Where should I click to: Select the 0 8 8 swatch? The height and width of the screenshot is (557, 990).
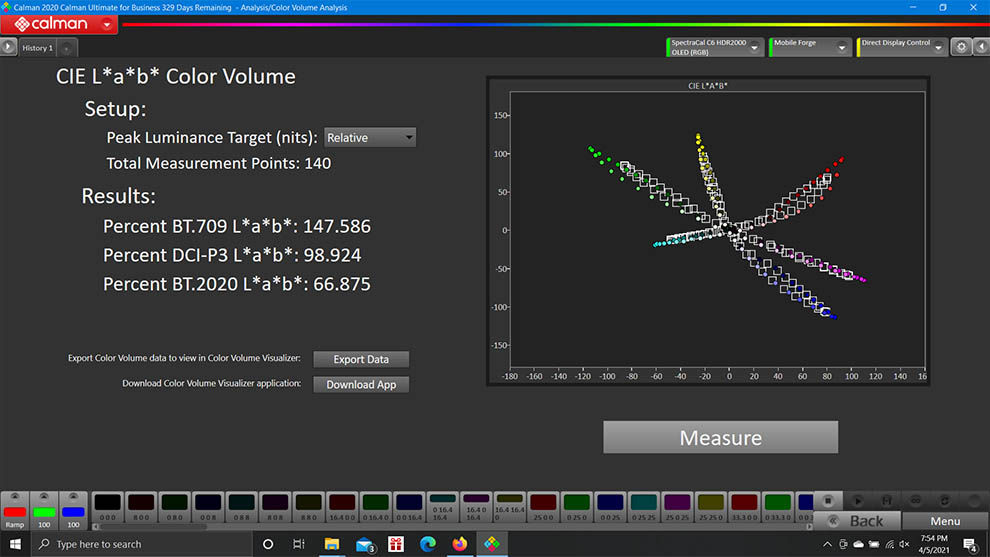pos(242,507)
